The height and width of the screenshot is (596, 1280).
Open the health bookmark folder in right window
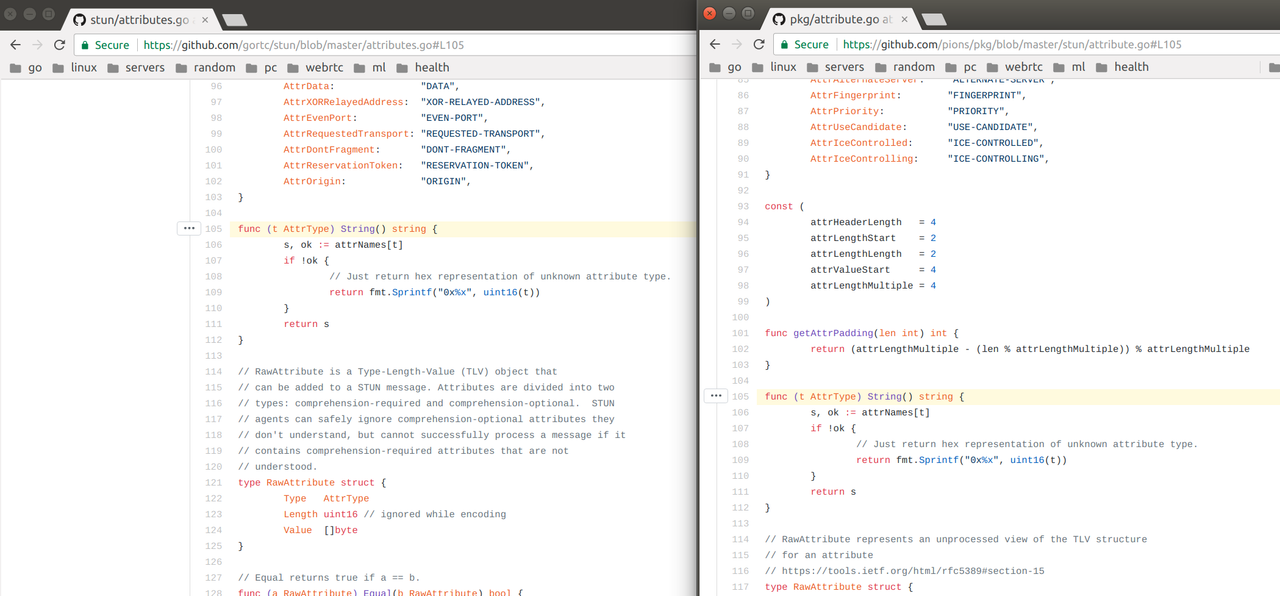click(1123, 67)
